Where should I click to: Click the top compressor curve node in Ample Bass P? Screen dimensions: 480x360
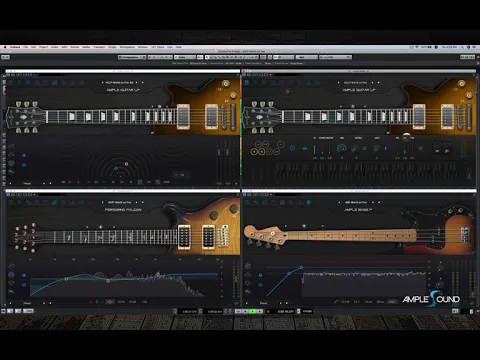coord(301,267)
